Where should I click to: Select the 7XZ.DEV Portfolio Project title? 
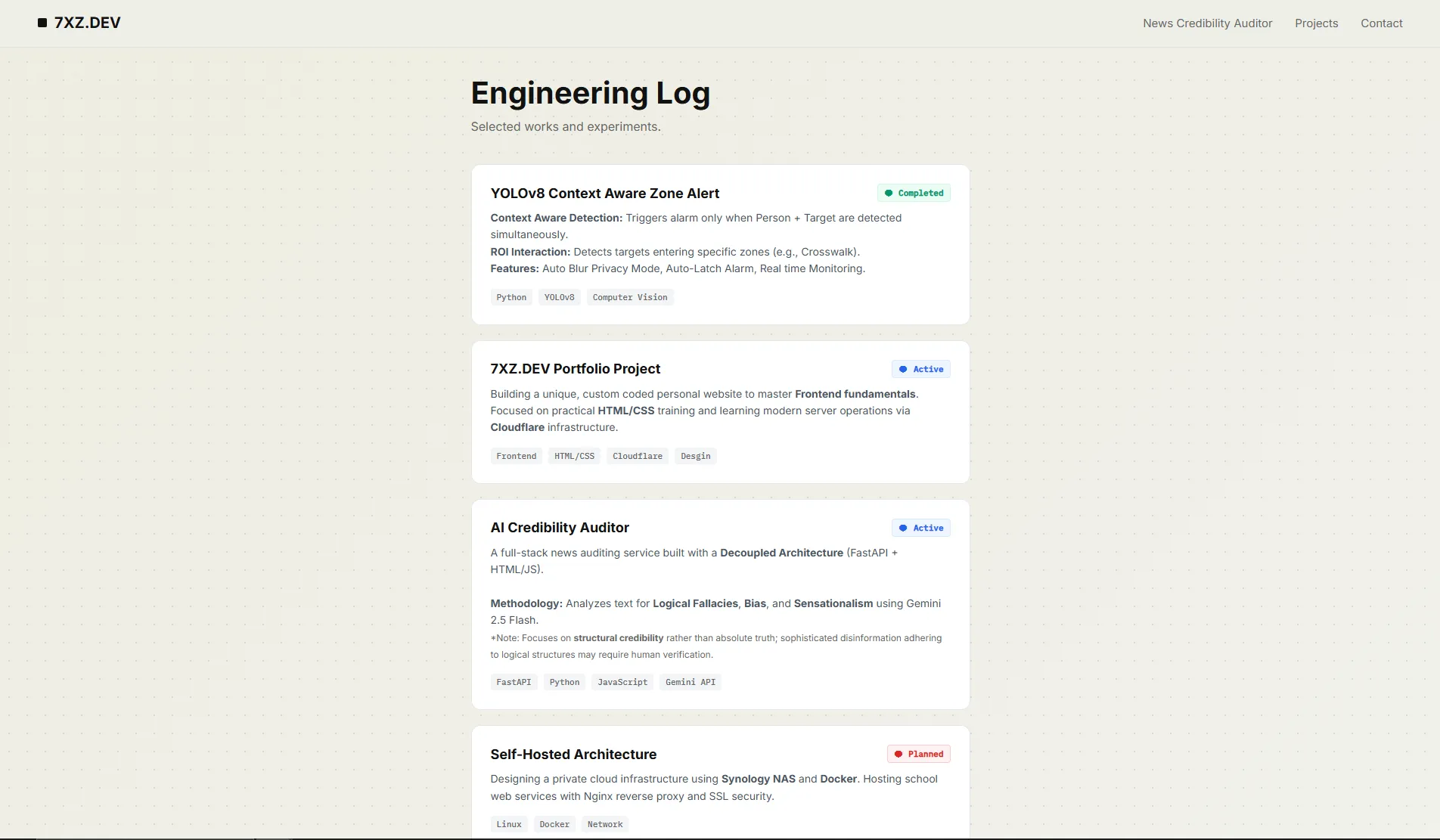[575, 369]
